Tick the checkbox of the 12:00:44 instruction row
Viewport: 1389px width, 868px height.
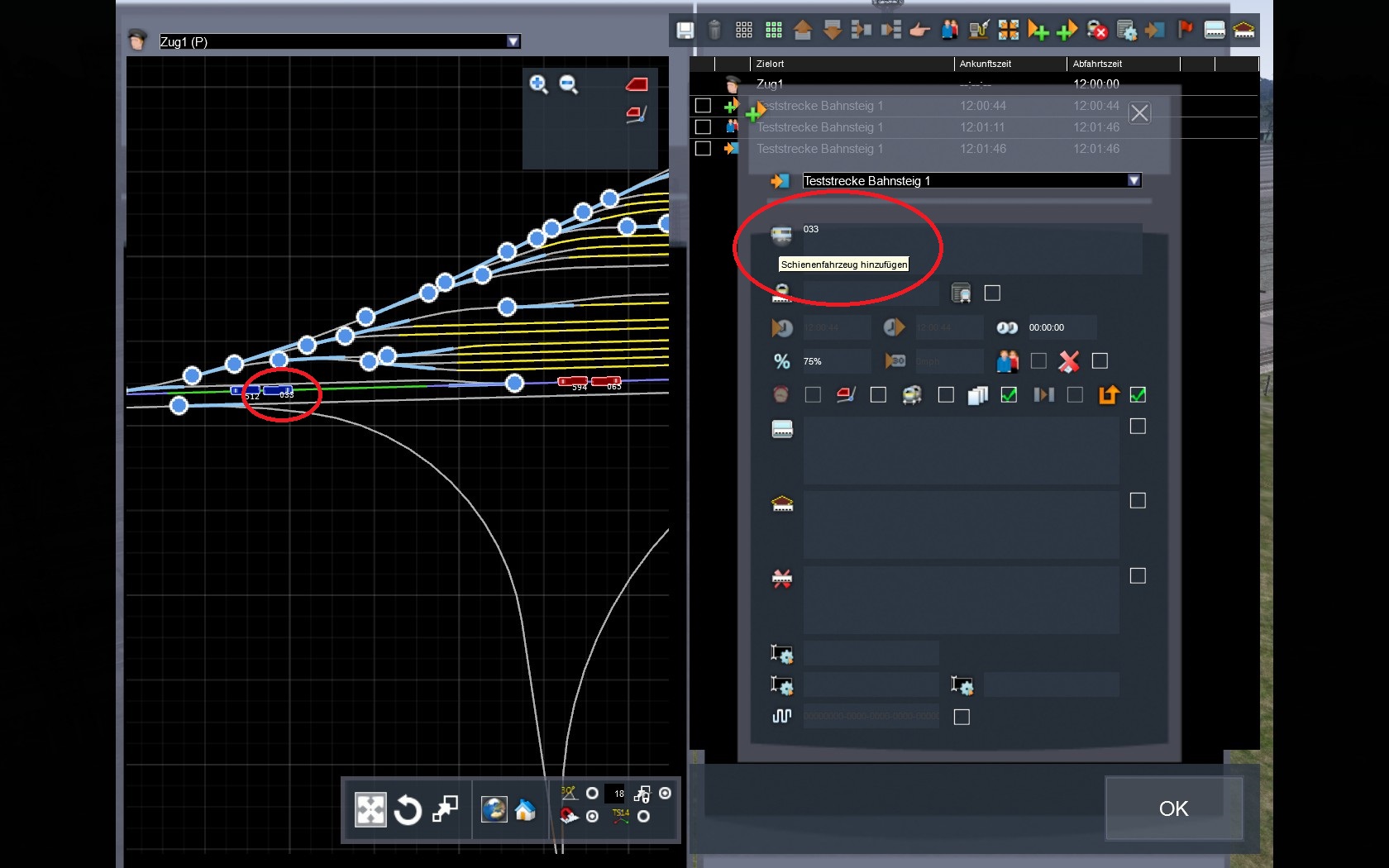(x=703, y=106)
